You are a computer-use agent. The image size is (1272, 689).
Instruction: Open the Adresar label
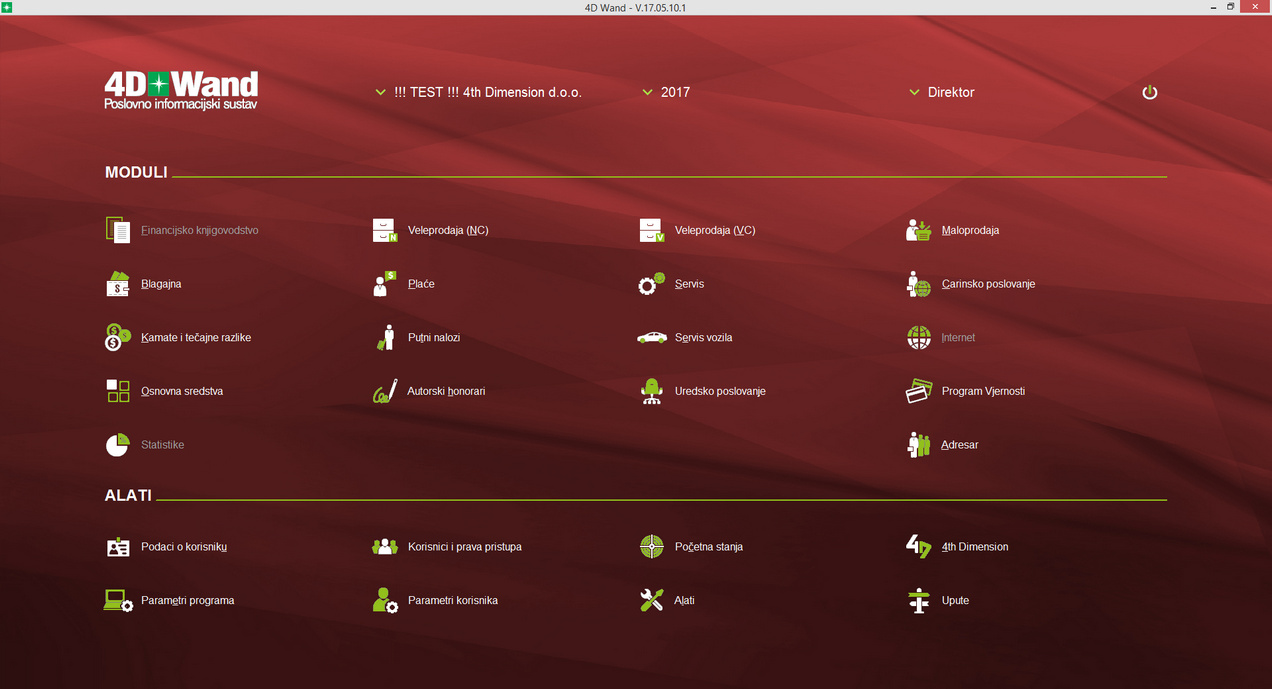click(x=960, y=445)
